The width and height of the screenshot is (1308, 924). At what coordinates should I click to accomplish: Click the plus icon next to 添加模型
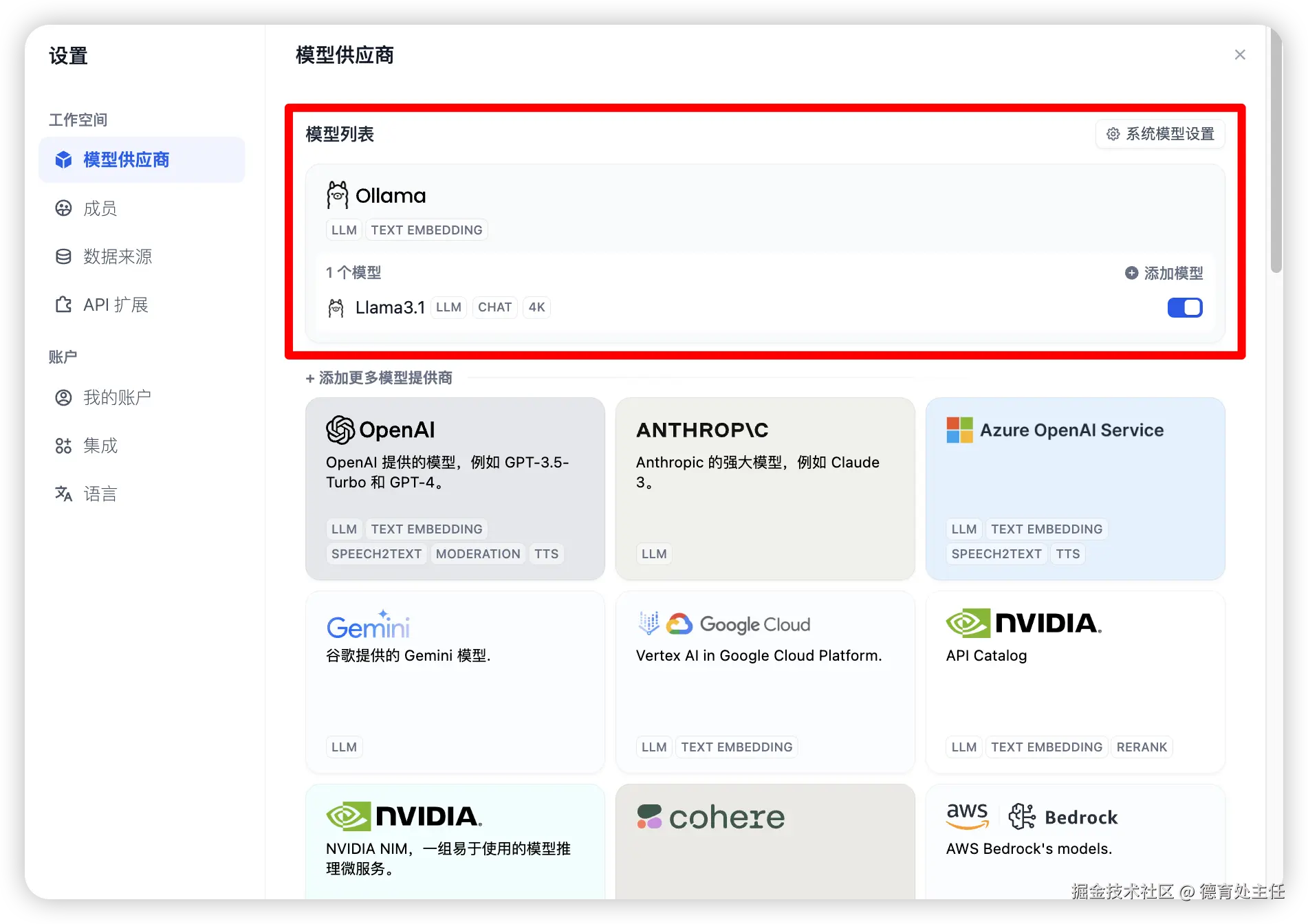(x=1130, y=273)
